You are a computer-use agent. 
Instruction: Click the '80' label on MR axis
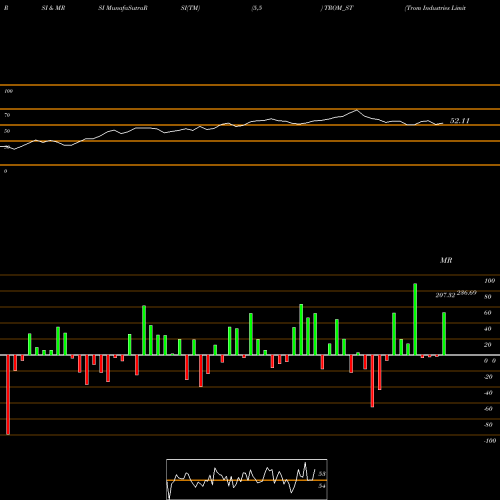[x=488, y=297]
